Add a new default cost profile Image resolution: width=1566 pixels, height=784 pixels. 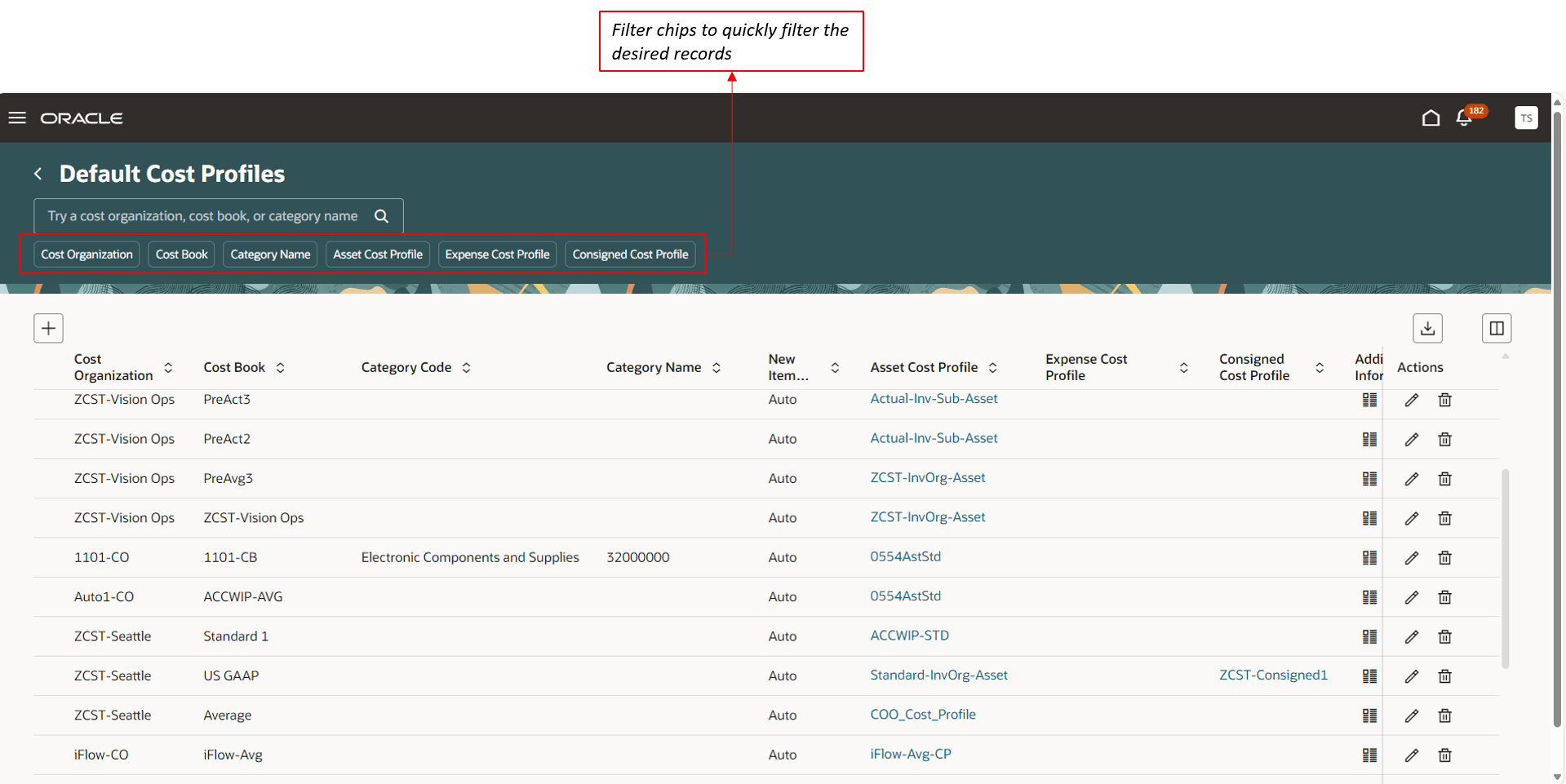48,328
